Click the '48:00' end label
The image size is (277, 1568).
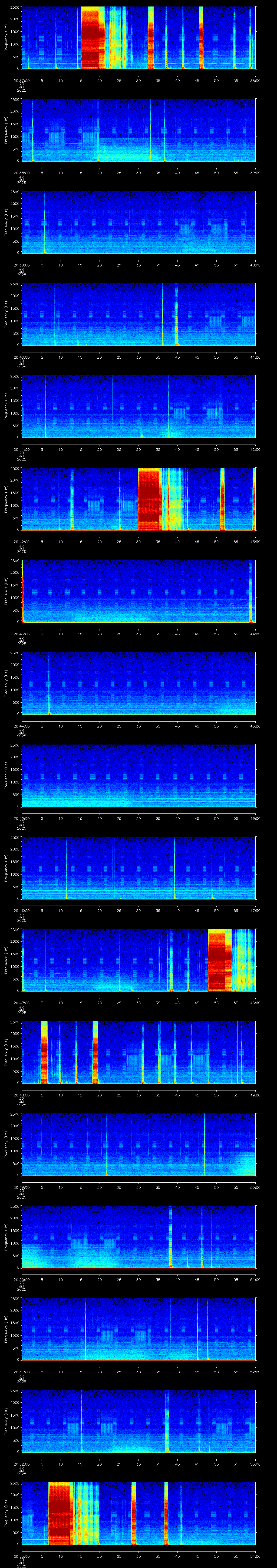(256, 1003)
